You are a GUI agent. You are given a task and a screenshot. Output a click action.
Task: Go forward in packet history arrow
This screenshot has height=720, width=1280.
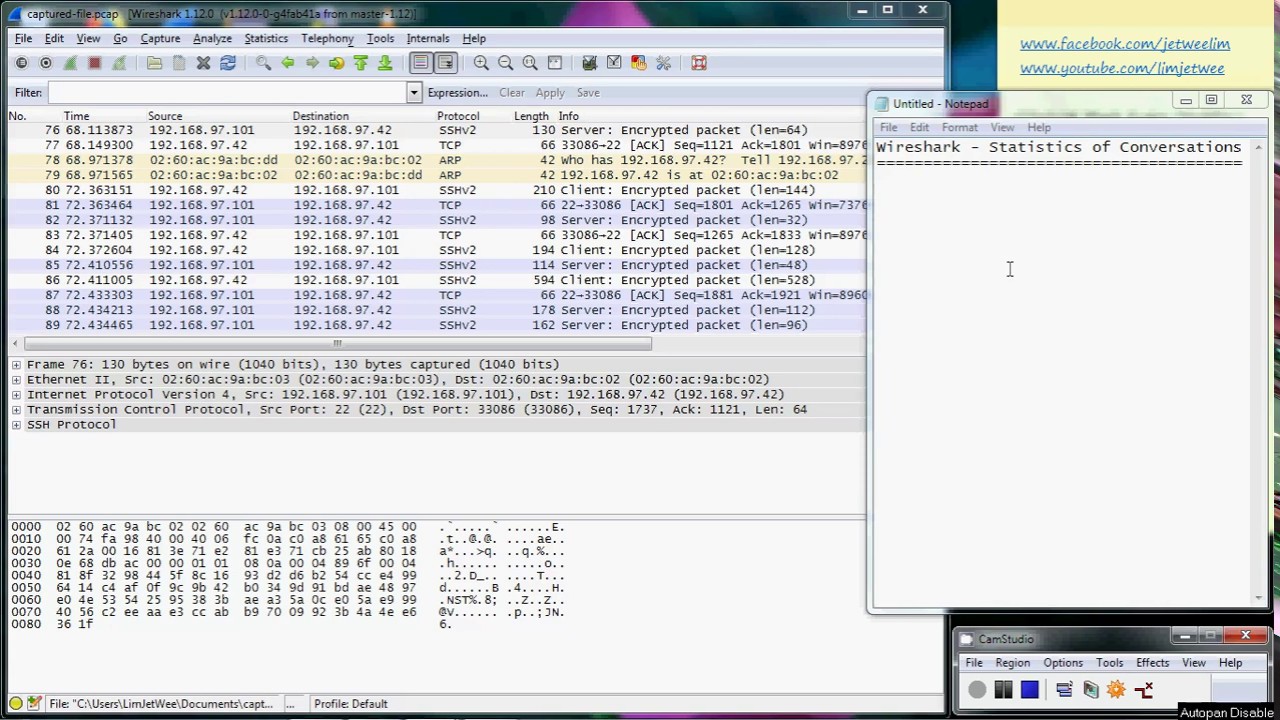point(312,63)
